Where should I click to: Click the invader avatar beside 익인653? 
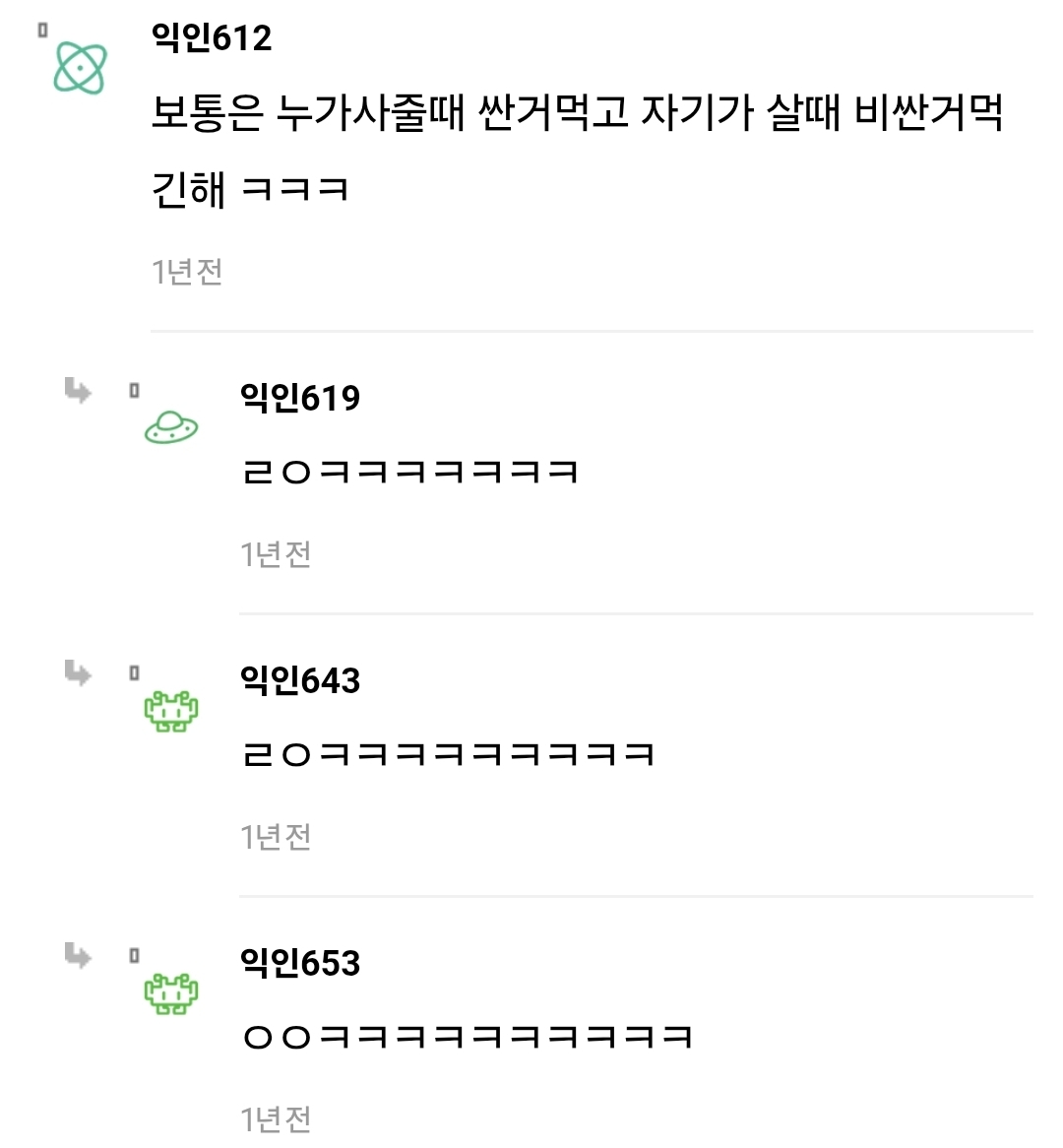coord(171,992)
